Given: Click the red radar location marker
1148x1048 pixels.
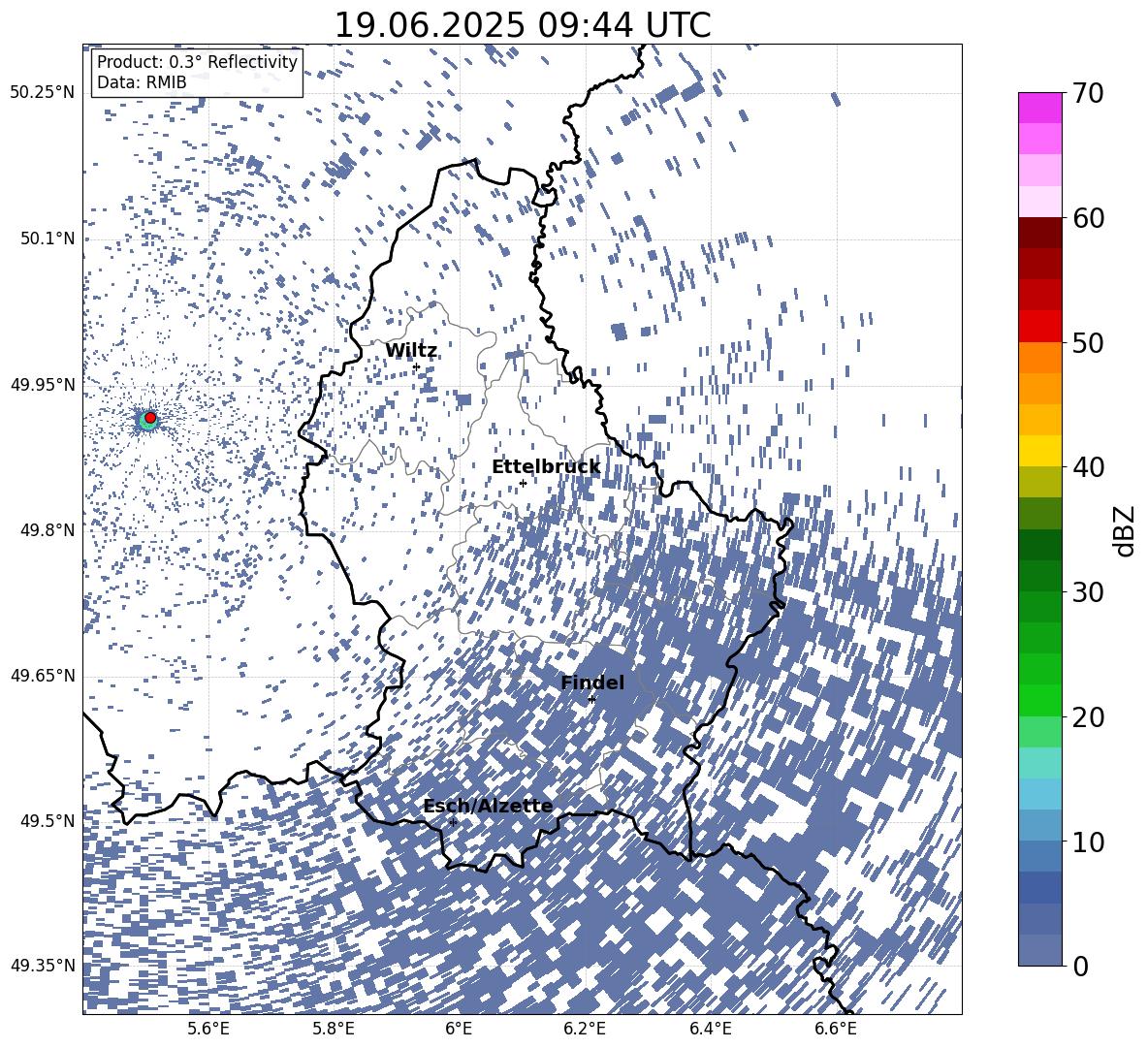Looking at the screenshot, I should (x=150, y=418).
